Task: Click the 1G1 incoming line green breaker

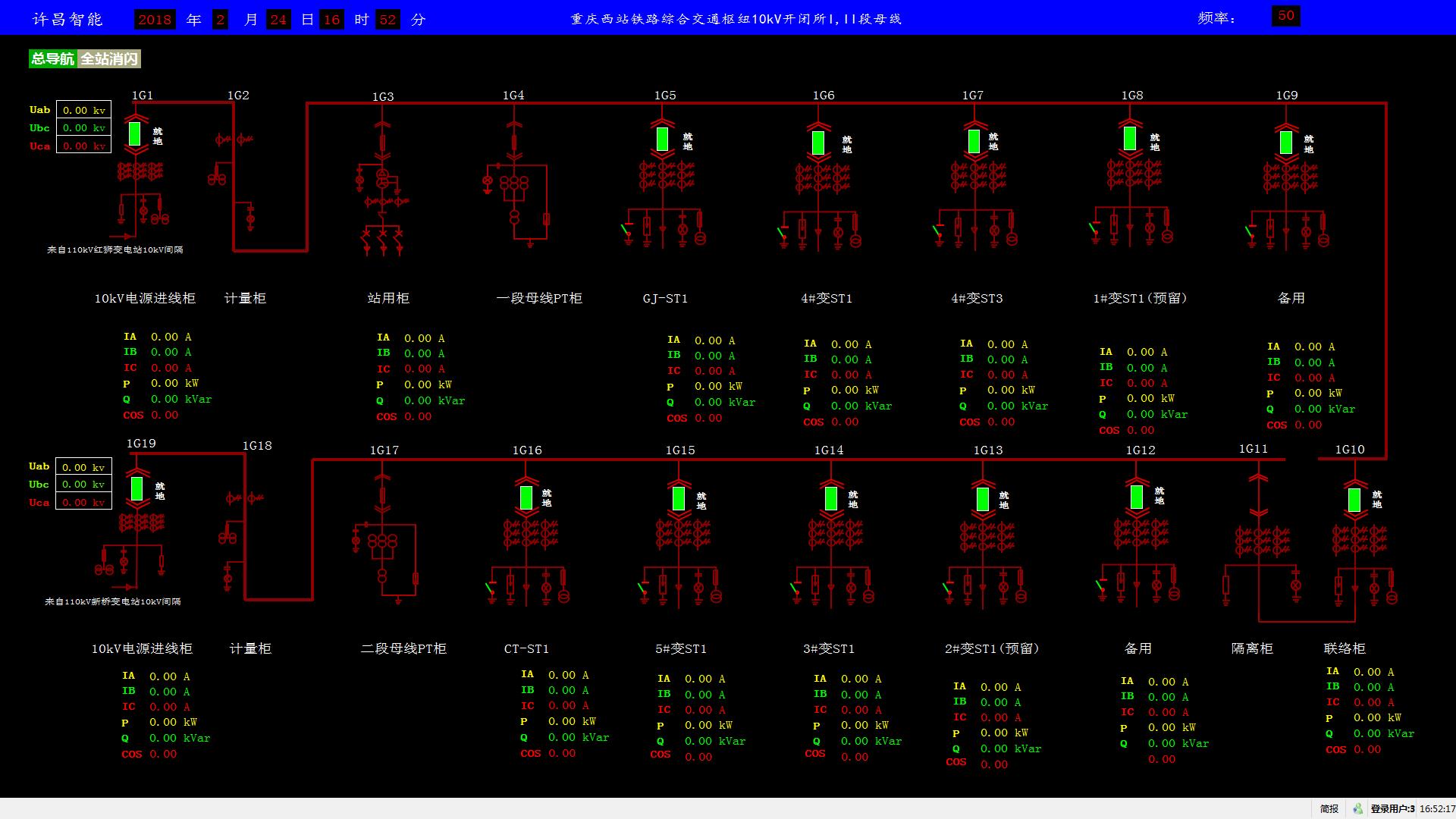Action: 135,133
